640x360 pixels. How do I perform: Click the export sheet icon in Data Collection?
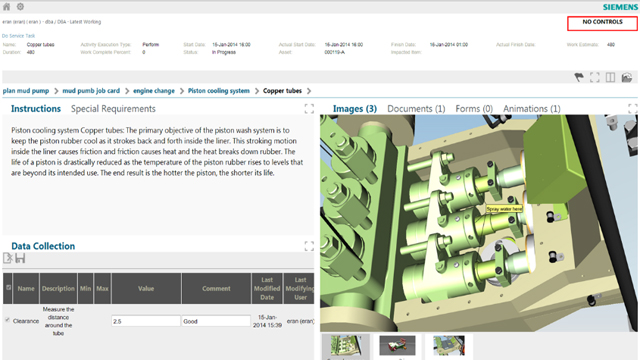coord(8,258)
